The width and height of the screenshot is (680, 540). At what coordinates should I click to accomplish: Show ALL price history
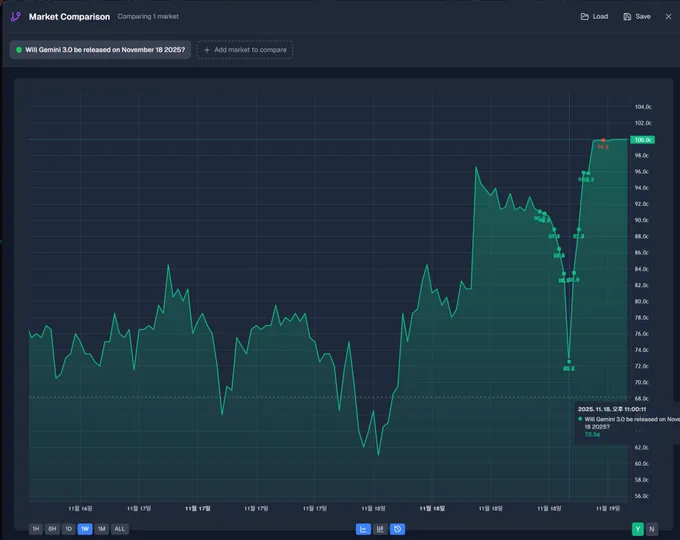pos(120,529)
